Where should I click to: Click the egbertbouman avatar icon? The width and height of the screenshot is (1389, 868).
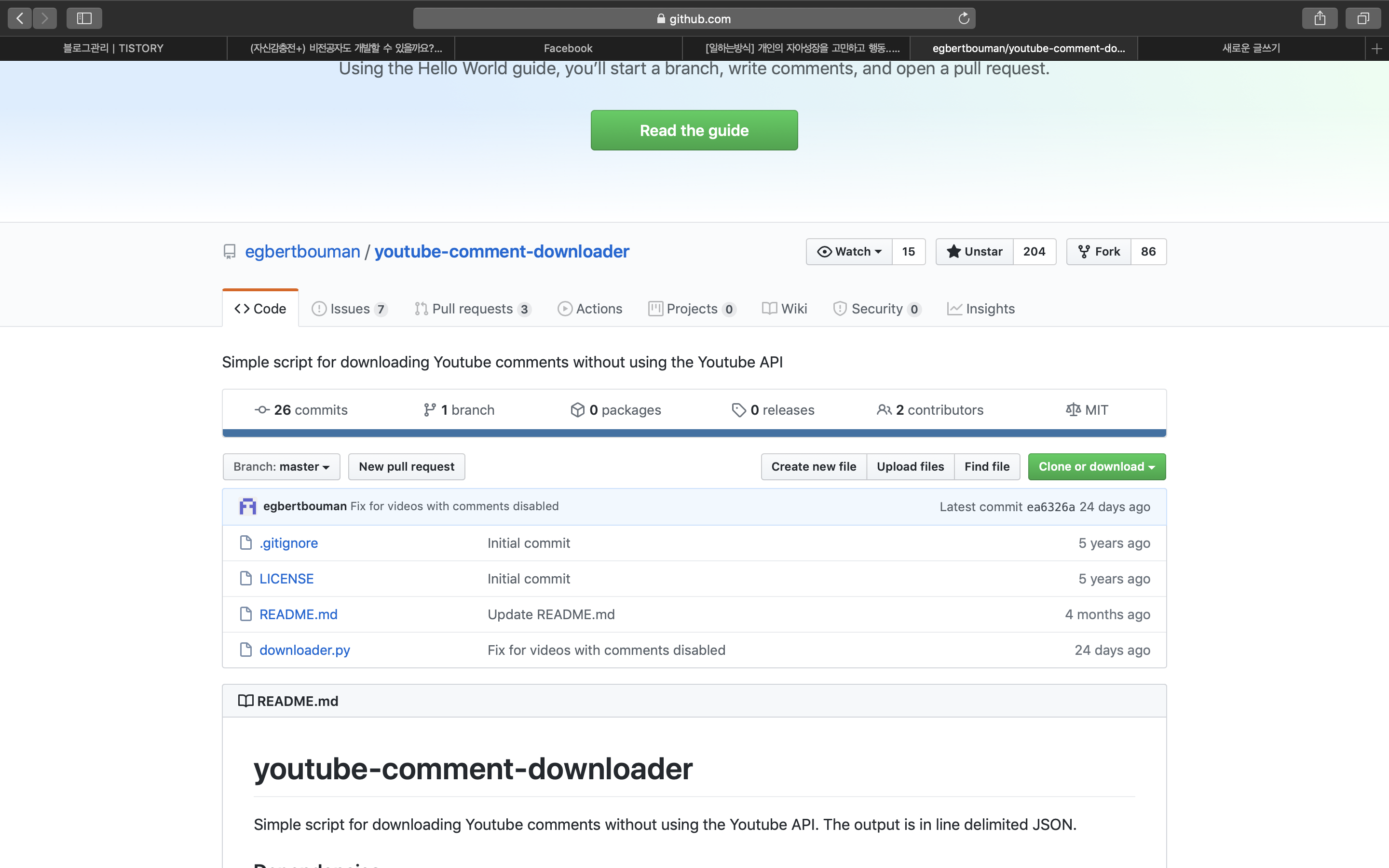247,506
